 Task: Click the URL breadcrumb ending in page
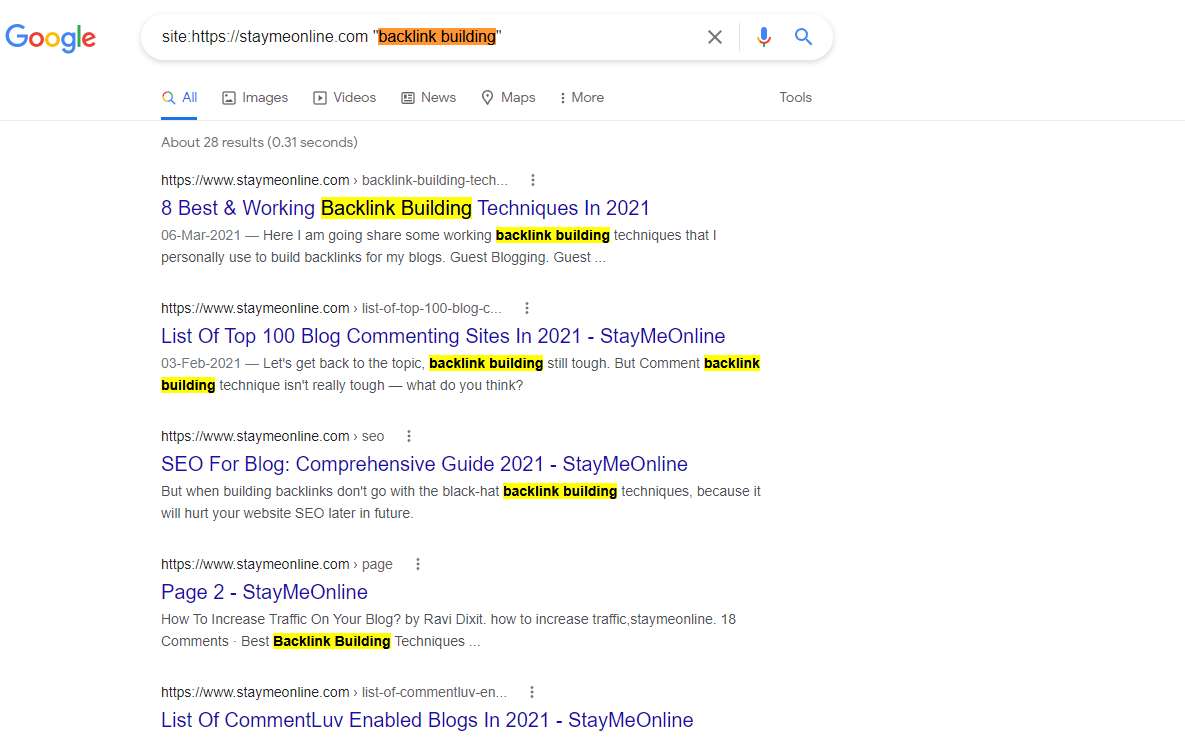(x=277, y=564)
